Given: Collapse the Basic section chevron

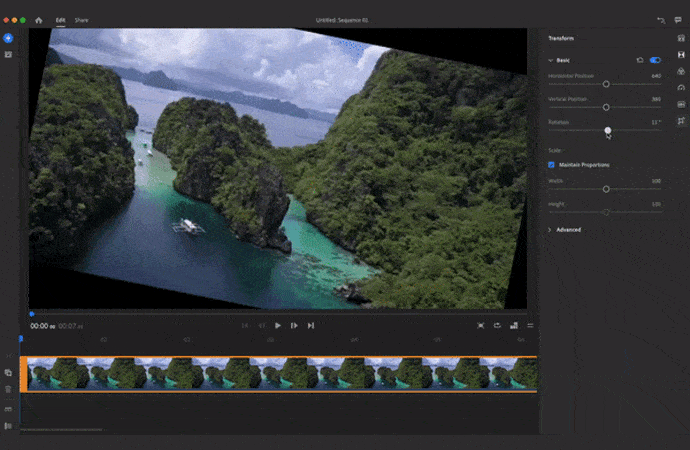Looking at the screenshot, I should coord(551,60).
